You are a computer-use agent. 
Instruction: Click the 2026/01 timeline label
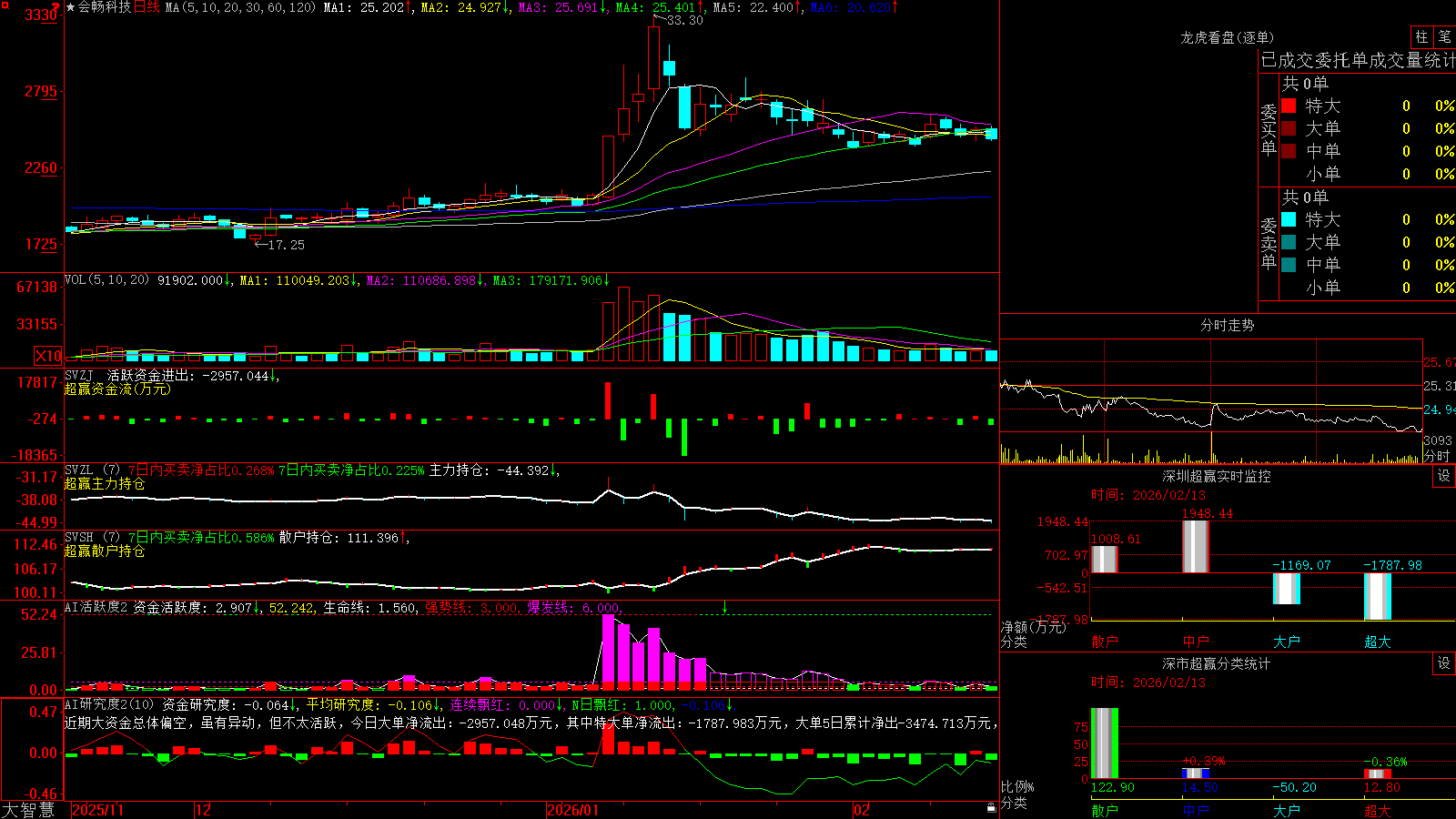(x=572, y=810)
